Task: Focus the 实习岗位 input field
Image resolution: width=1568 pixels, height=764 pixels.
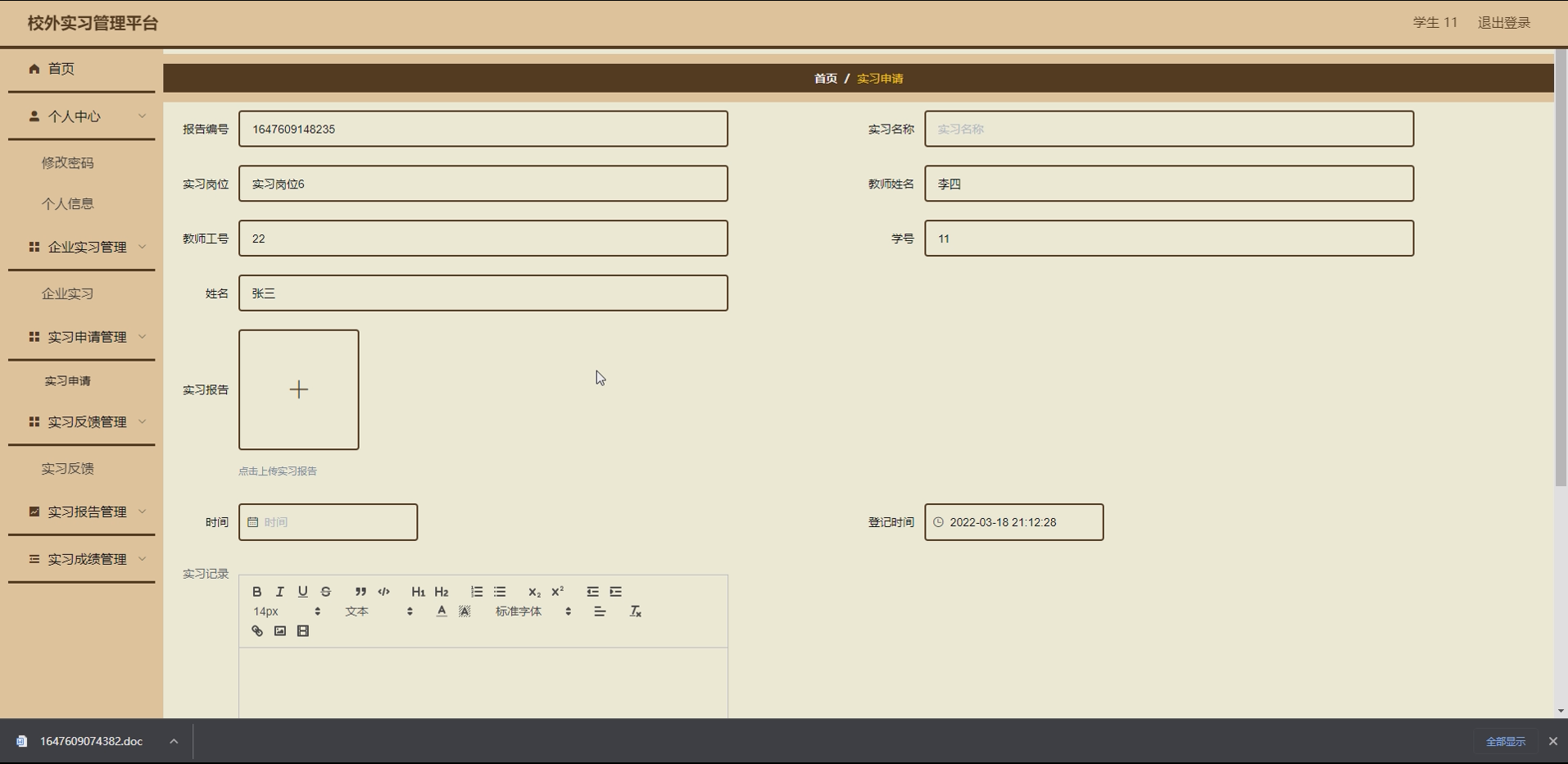Action: point(483,184)
